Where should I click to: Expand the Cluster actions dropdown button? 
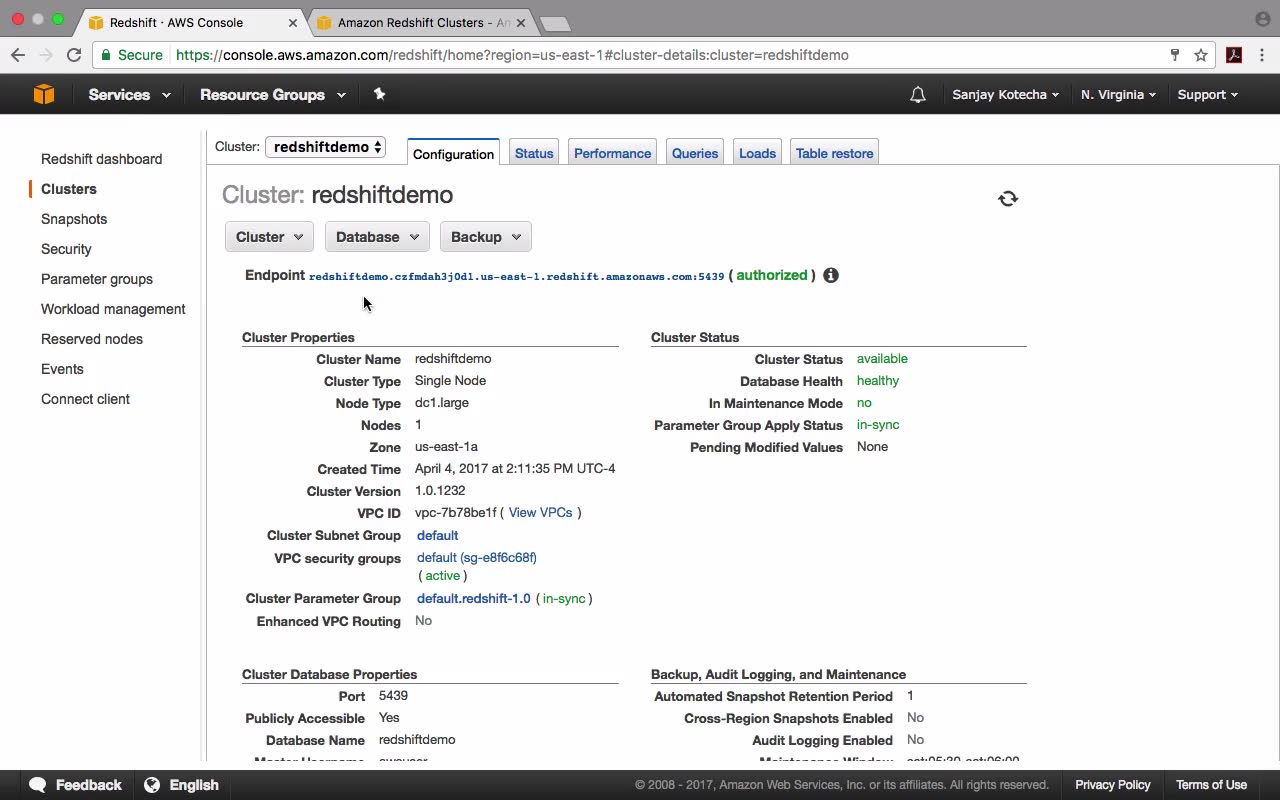[x=270, y=237]
